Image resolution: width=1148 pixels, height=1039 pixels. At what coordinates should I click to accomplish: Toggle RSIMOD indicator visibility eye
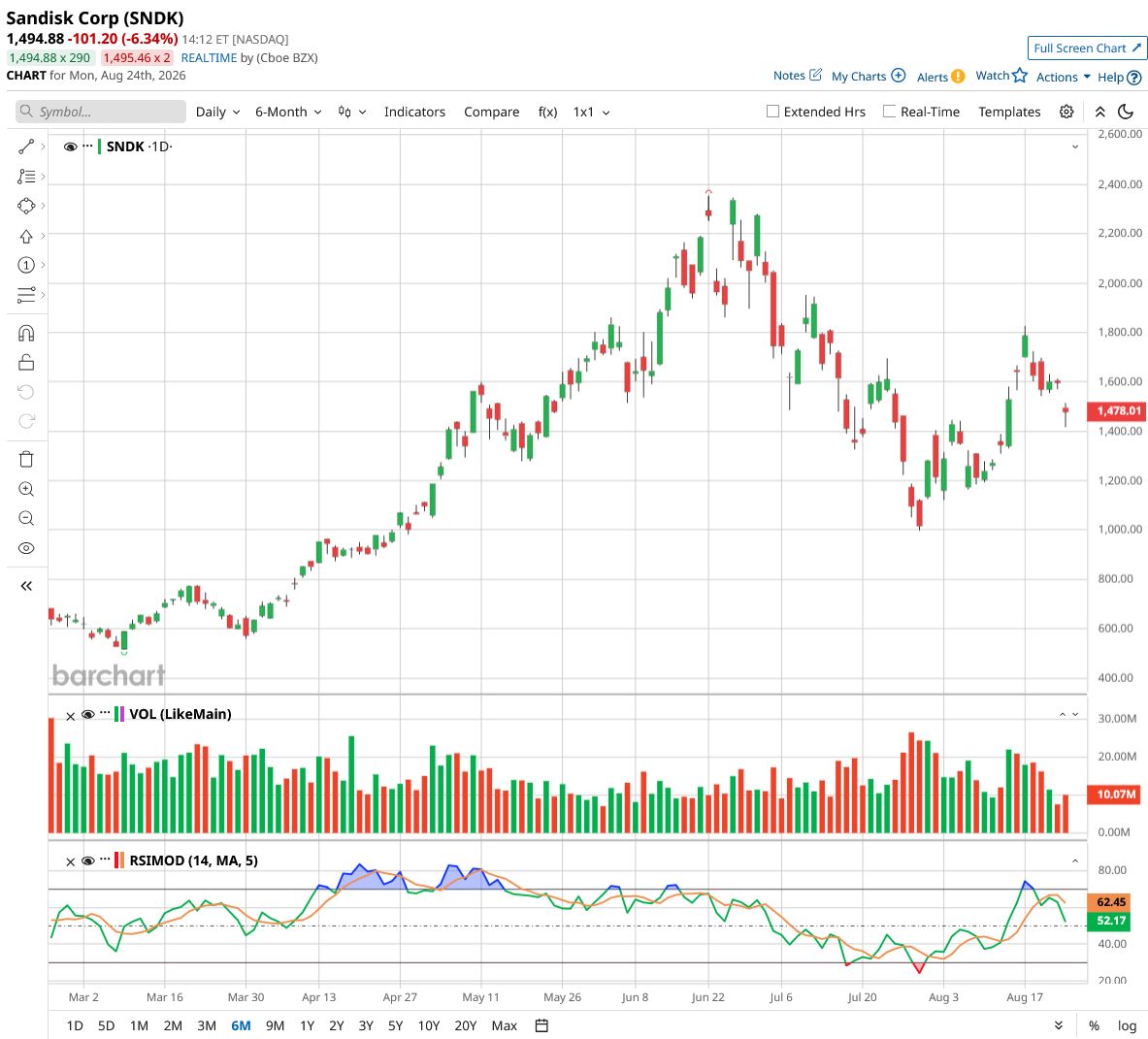click(x=88, y=860)
